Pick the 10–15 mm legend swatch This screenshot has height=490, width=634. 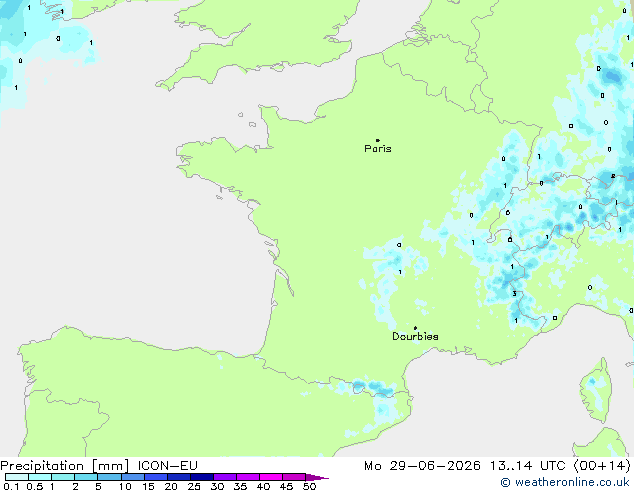[x=133, y=477]
